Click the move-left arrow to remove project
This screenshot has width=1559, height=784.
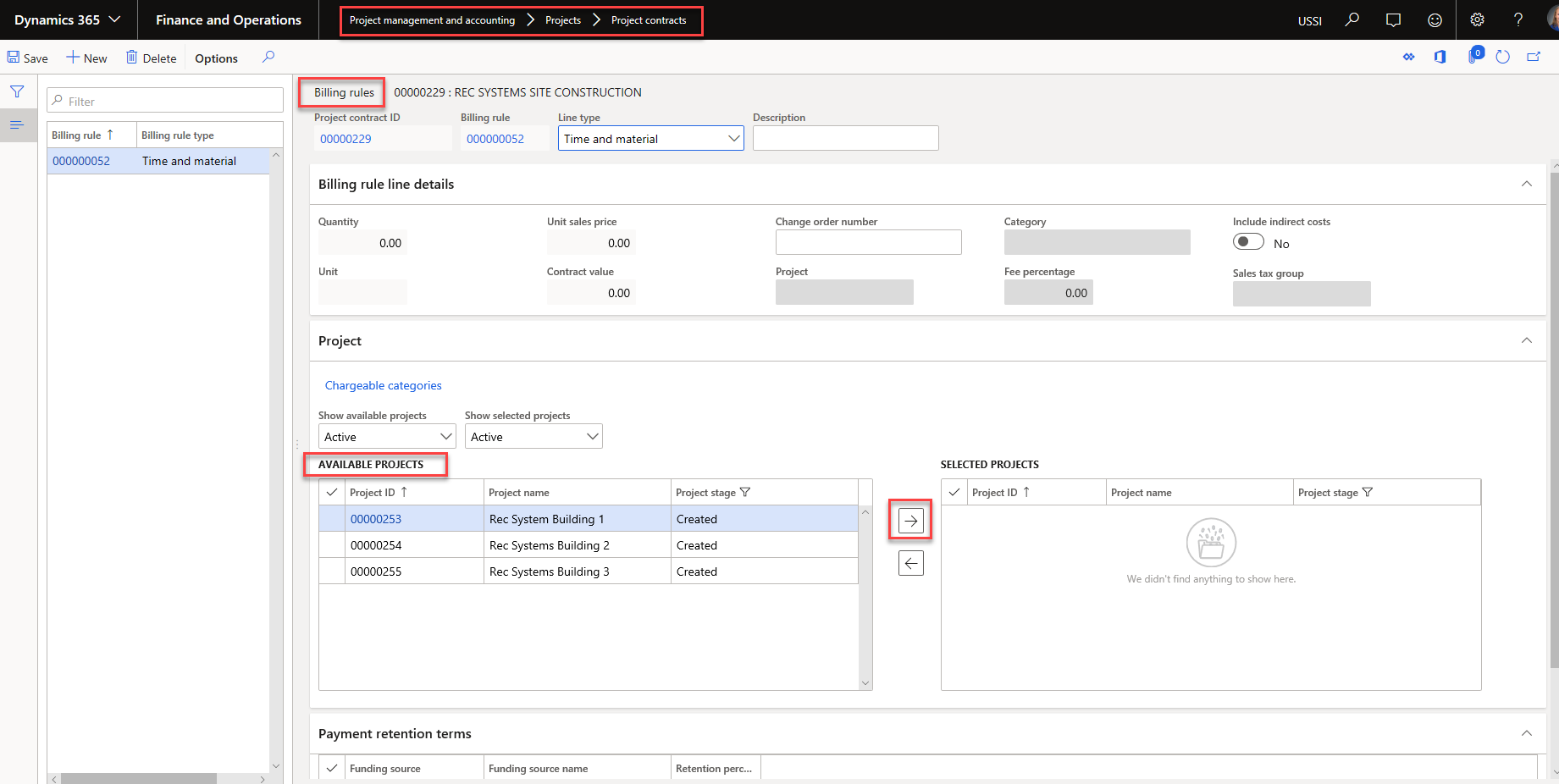[x=910, y=563]
